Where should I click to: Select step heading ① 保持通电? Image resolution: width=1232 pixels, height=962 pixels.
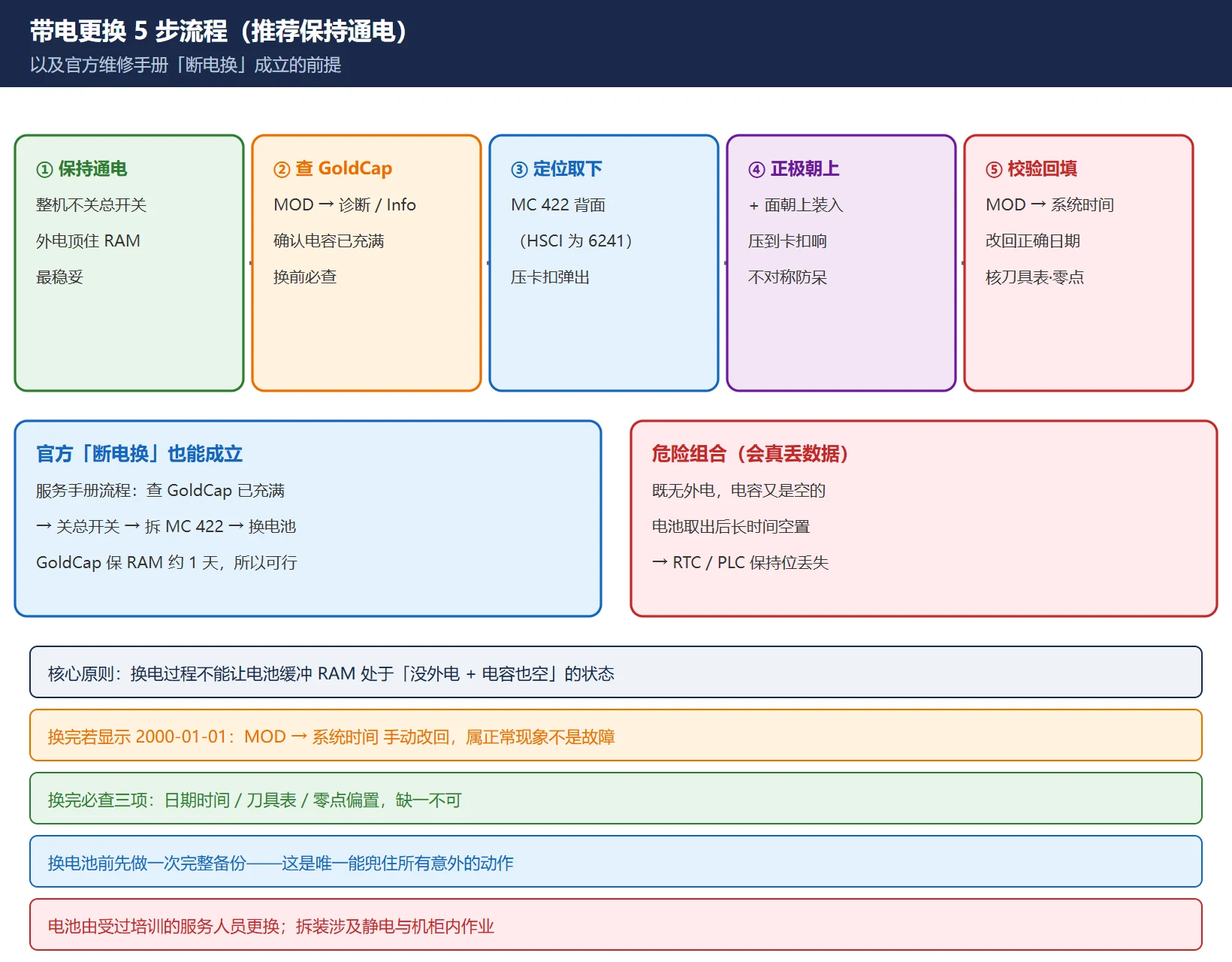(82, 168)
